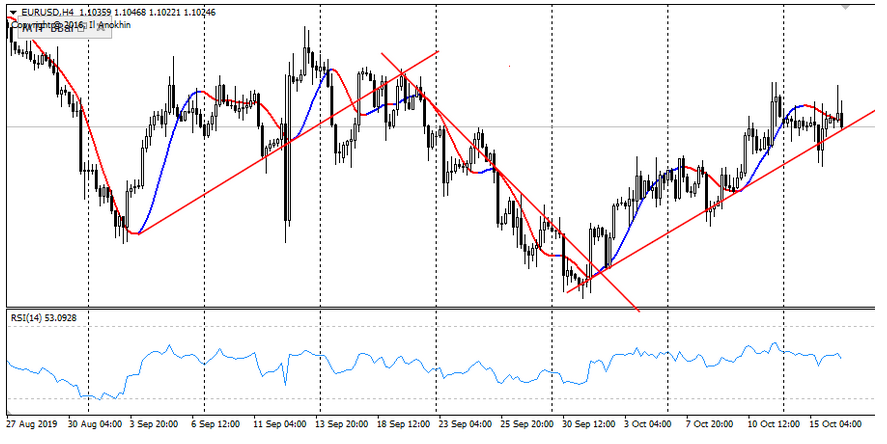Click the 30 Aug 04:00 time label

coord(98,424)
